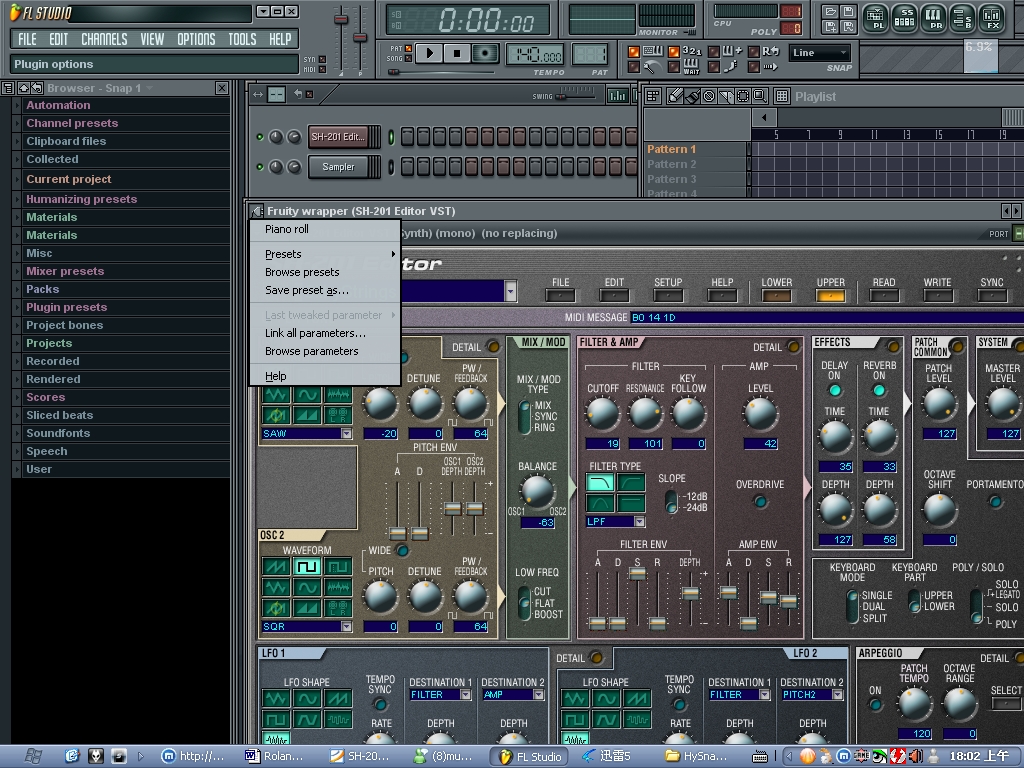Select the paint brush tool in Playlist
The image size is (1024, 768).
pyautogui.click(x=692, y=97)
